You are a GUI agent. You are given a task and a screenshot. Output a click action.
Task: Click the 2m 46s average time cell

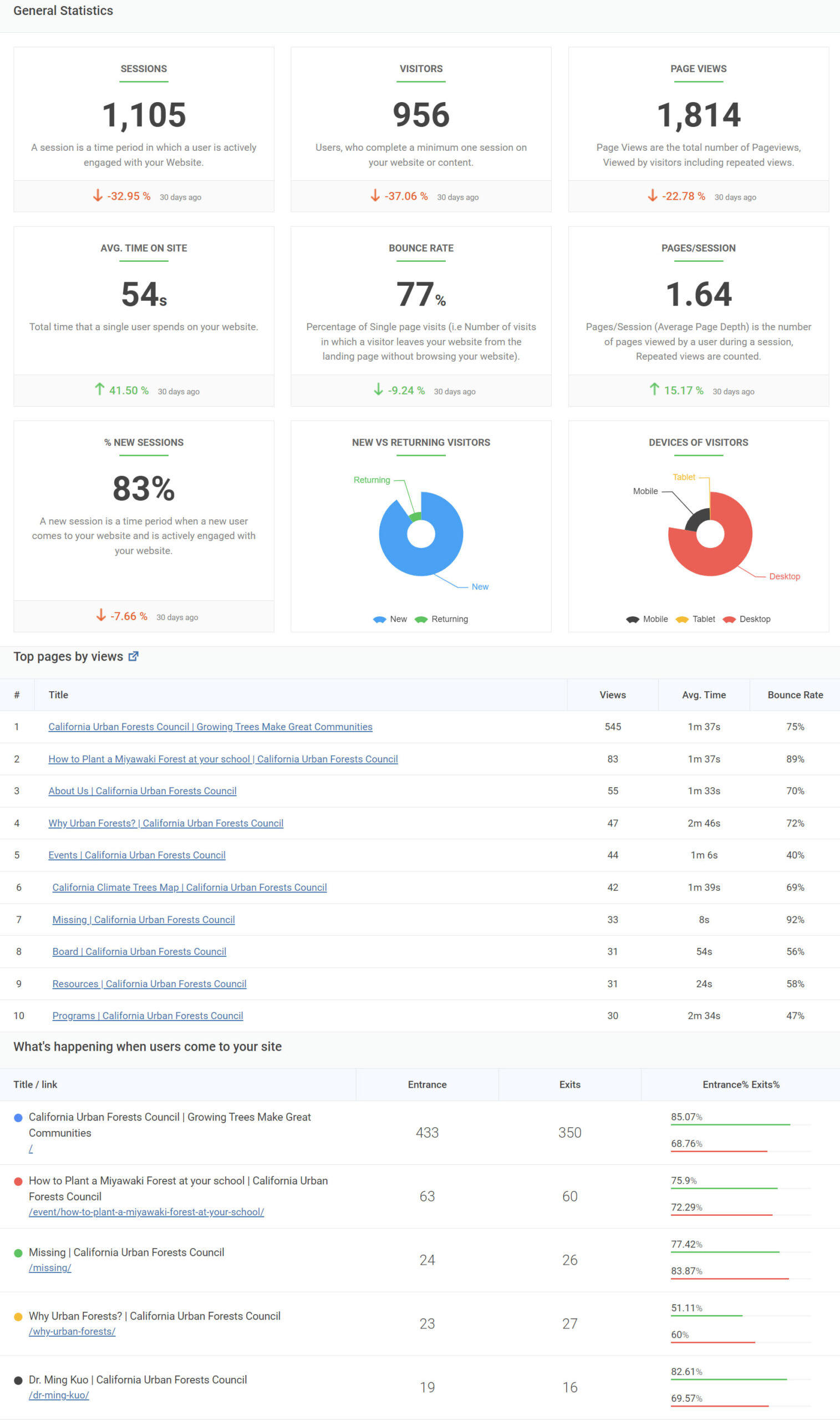point(704,823)
